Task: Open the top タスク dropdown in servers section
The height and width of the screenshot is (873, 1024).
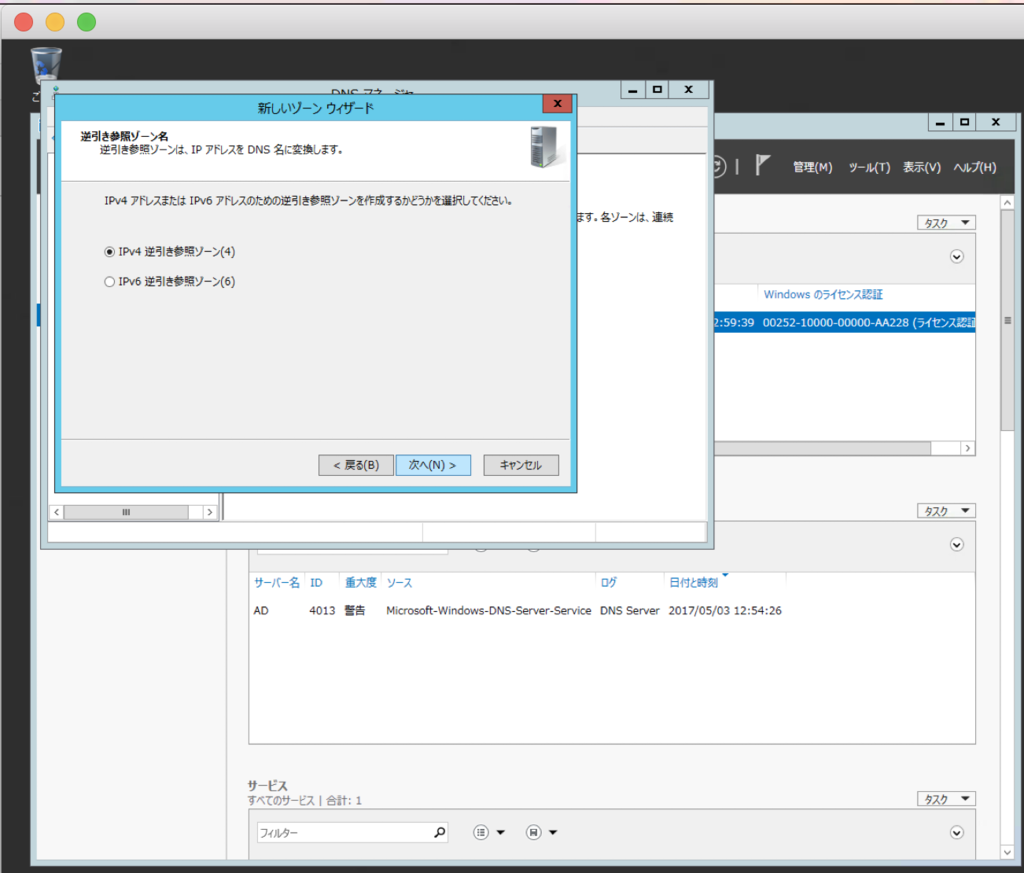Action: pos(946,223)
